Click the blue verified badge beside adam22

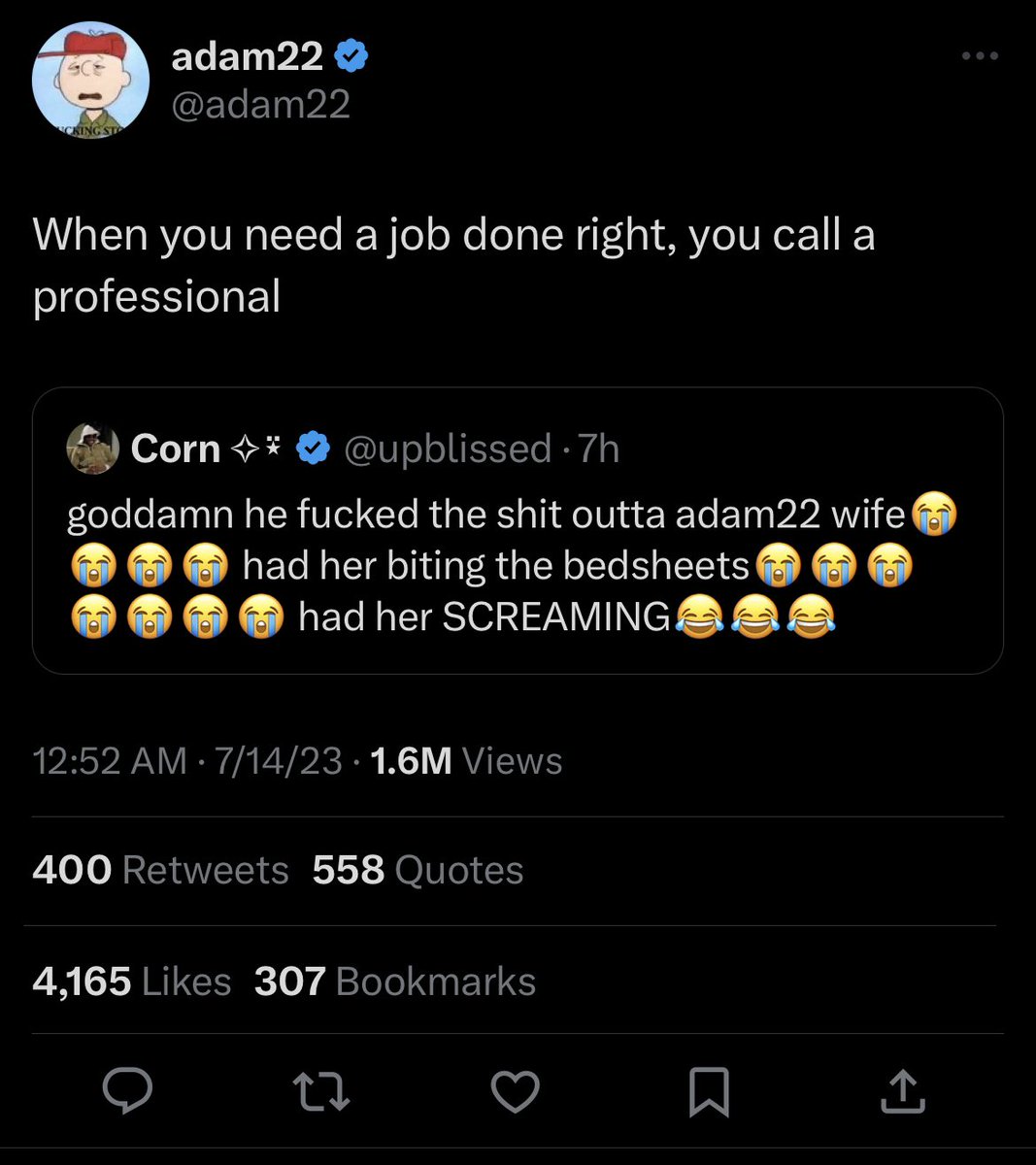[x=351, y=58]
